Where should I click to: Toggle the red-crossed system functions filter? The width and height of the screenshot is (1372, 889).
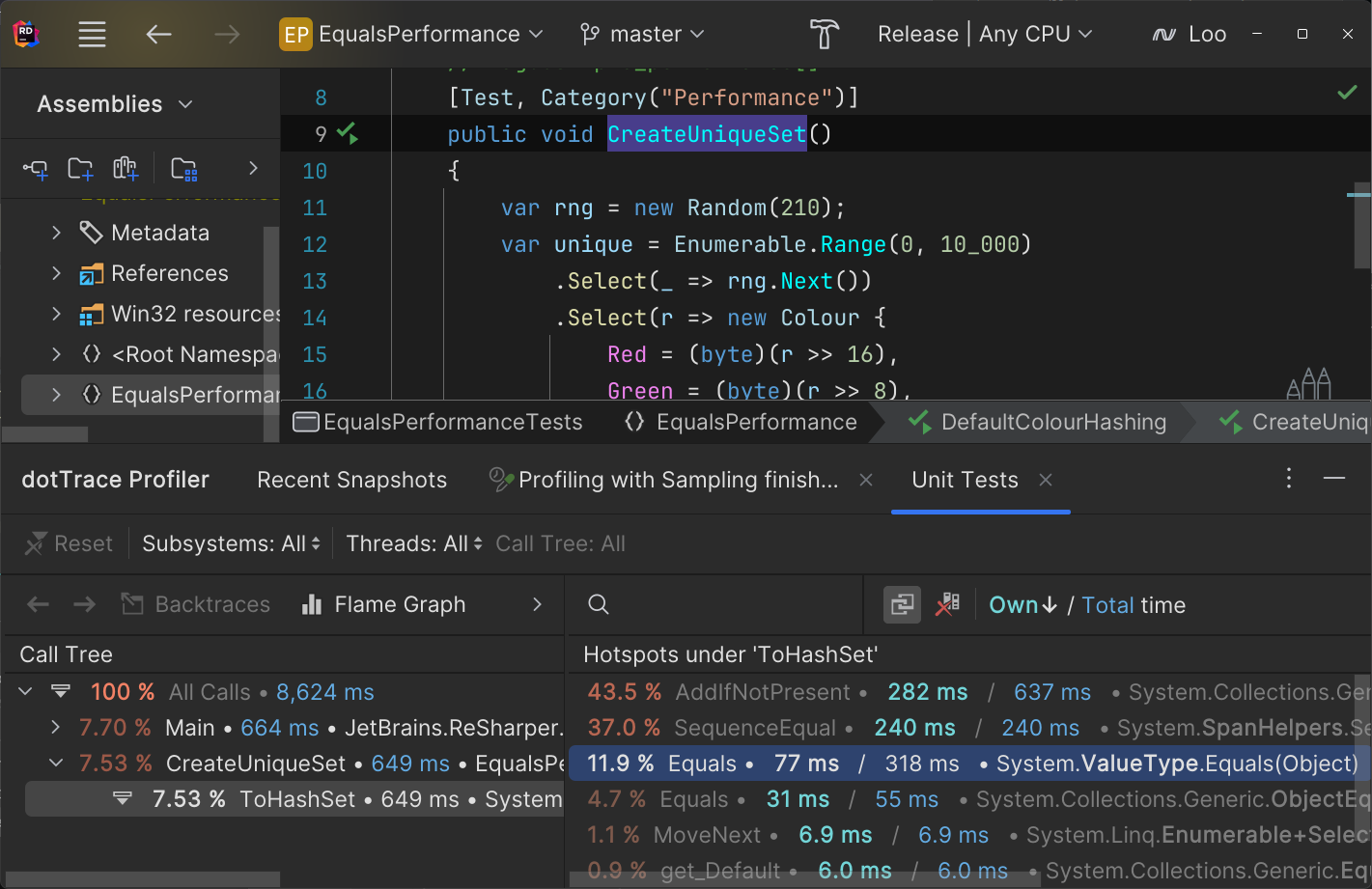tap(947, 605)
